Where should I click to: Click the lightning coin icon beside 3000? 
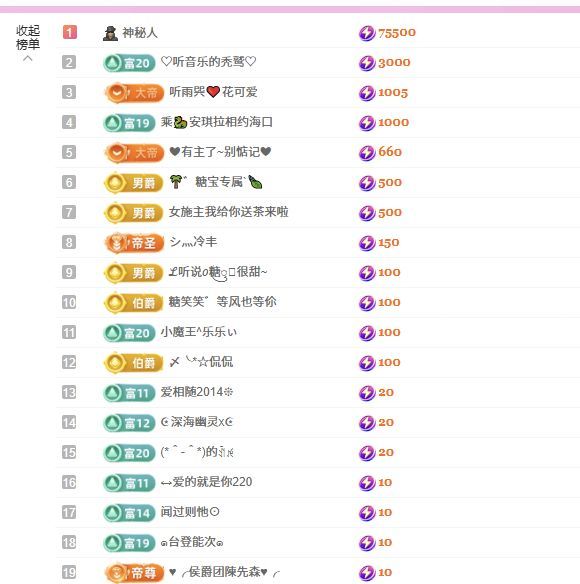coord(367,63)
